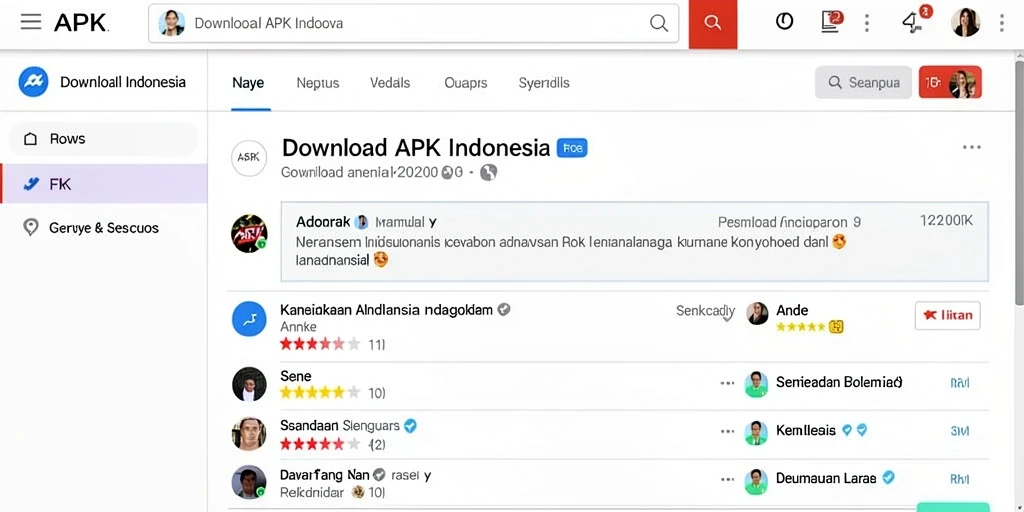Click the green Kemlleais avatar
Viewport: 1024px width, 512px height.
(x=756, y=432)
